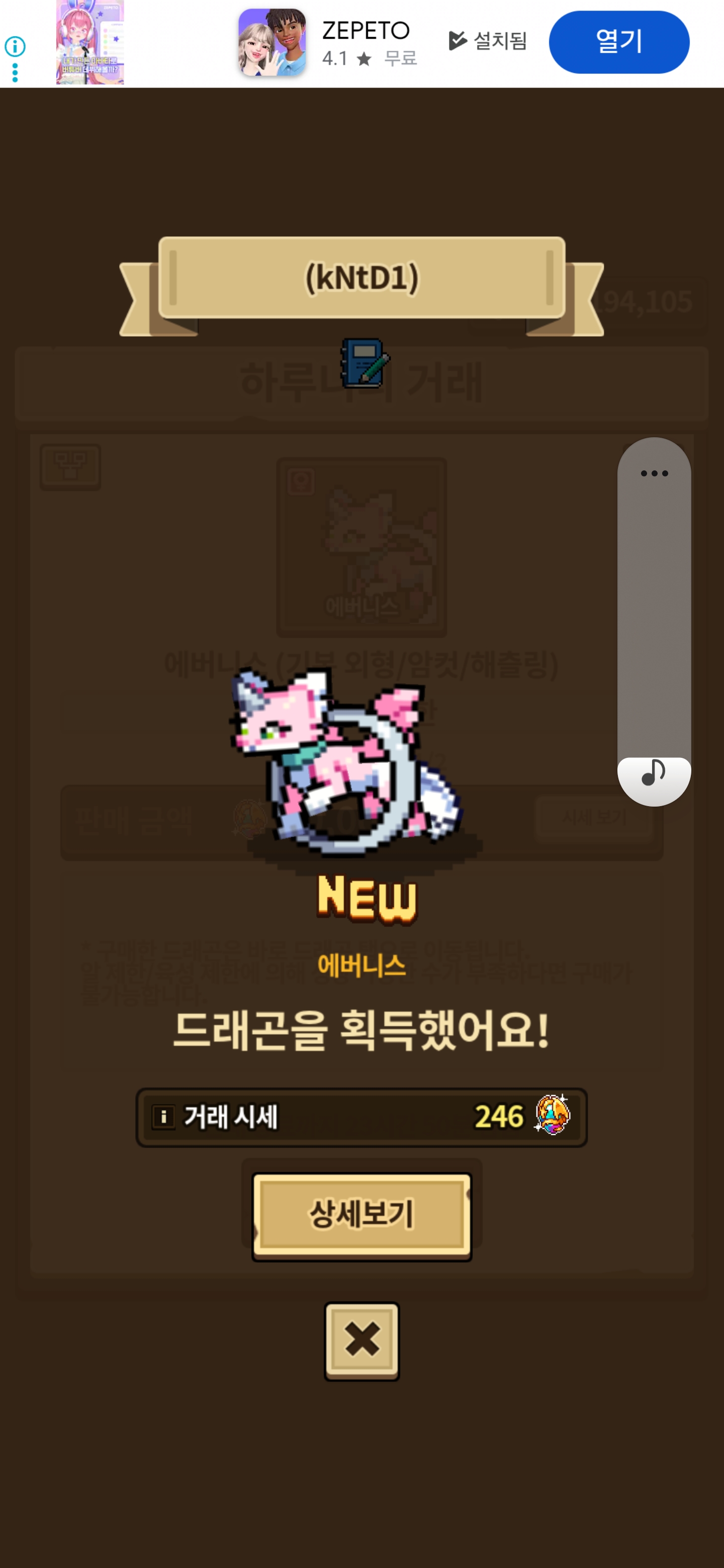Tap the music note volume icon

click(x=654, y=772)
